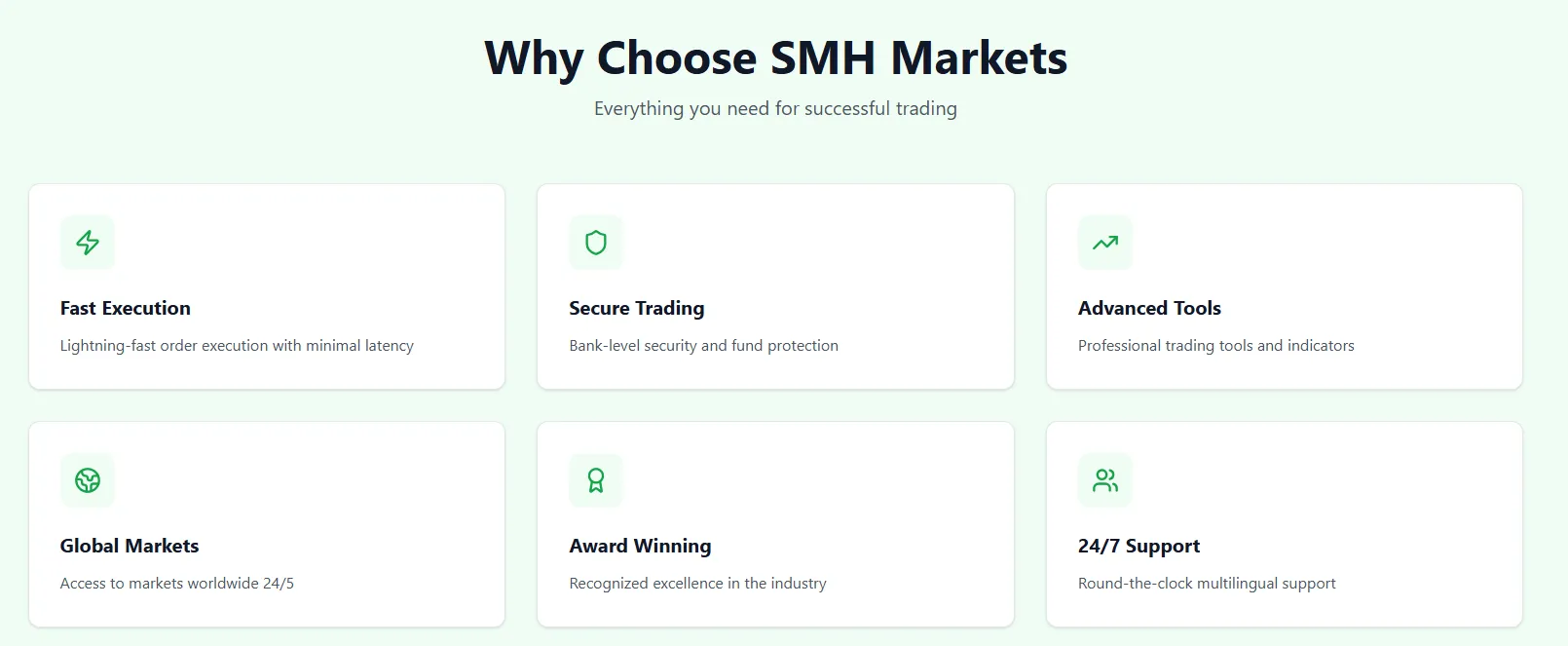The width and height of the screenshot is (1568, 646).
Task: Click the 'Why Choose SMH Markets' title
Action: pyautogui.click(x=775, y=58)
